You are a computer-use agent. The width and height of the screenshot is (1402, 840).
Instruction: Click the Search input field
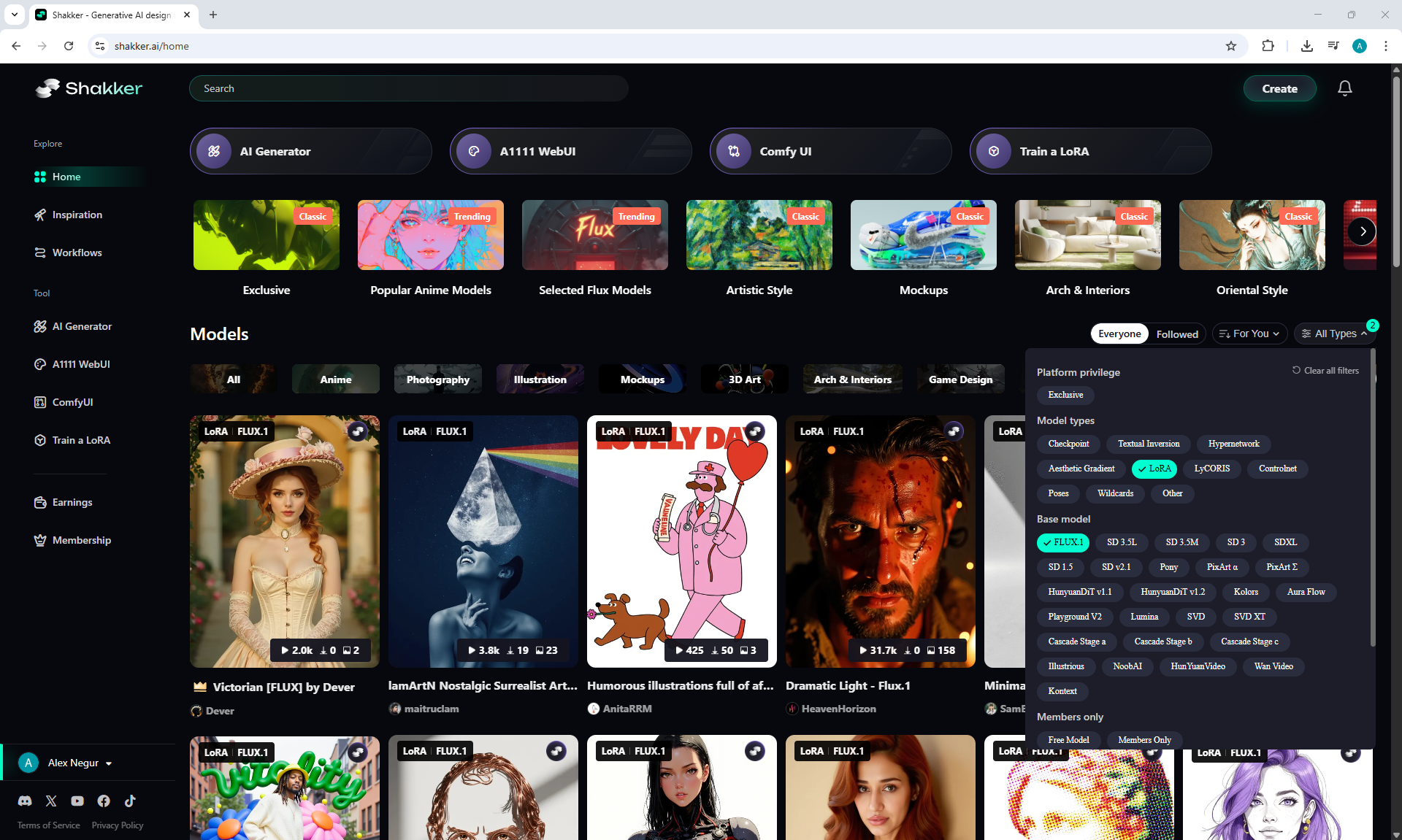coord(409,88)
